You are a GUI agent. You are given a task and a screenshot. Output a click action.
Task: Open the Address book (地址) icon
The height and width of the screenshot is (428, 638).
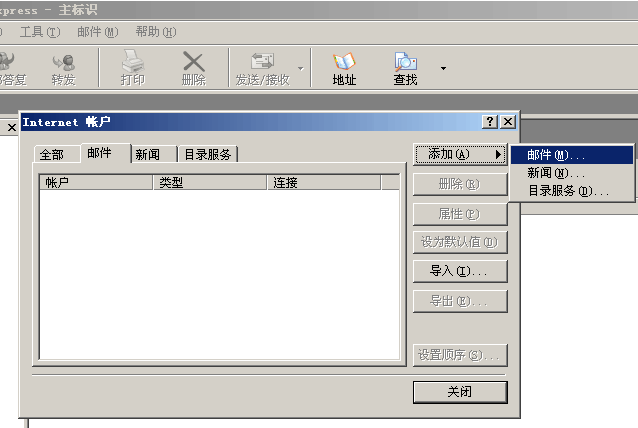[x=344, y=68]
